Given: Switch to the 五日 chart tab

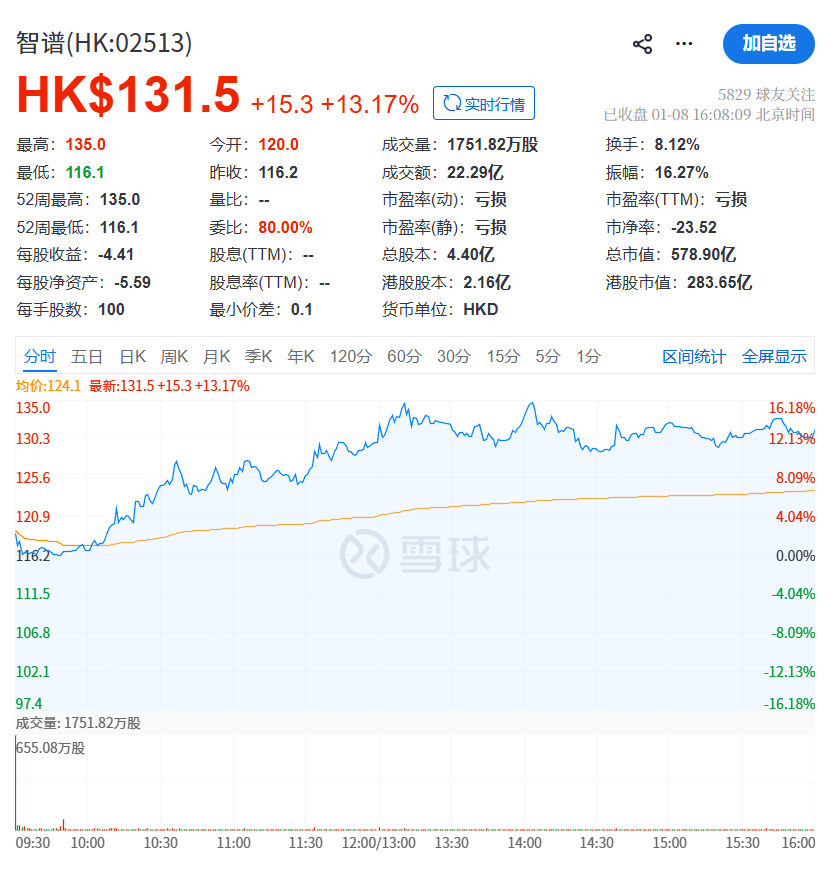Looking at the screenshot, I should click(87, 356).
